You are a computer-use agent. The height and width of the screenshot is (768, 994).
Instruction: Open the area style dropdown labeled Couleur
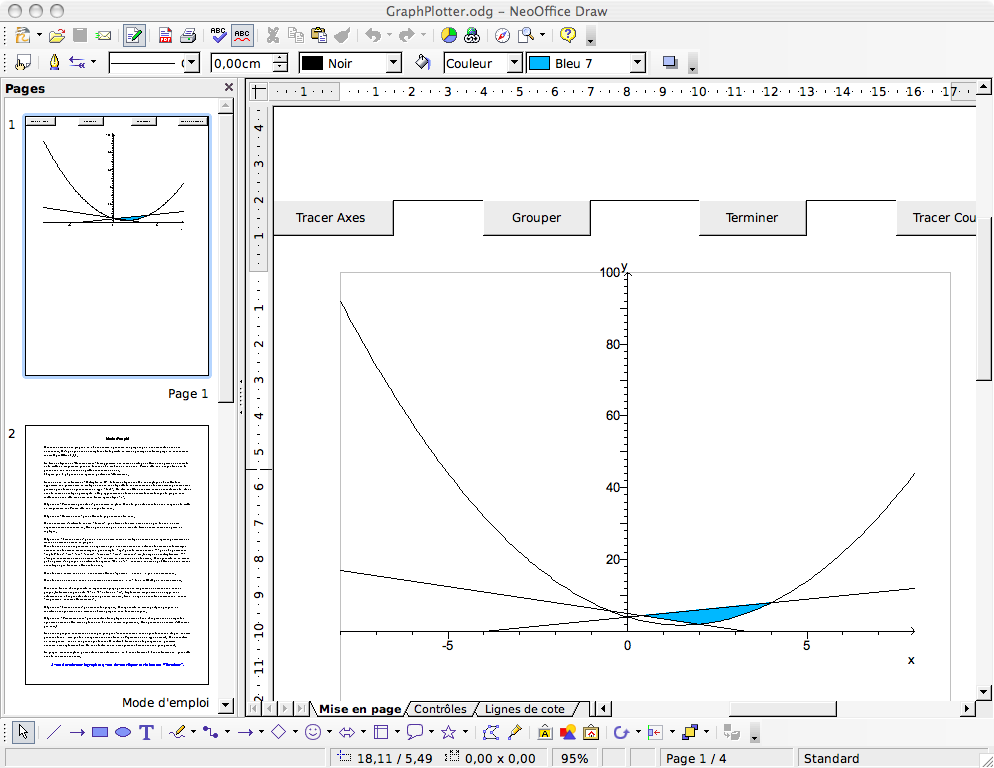514,63
